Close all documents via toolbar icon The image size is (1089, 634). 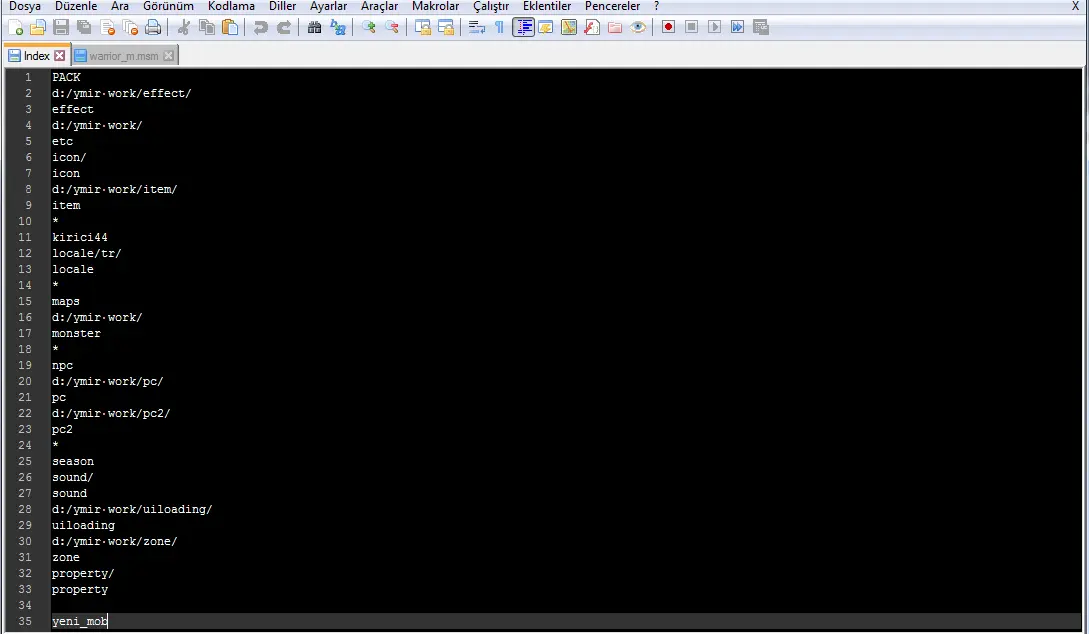[x=130, y=28]
